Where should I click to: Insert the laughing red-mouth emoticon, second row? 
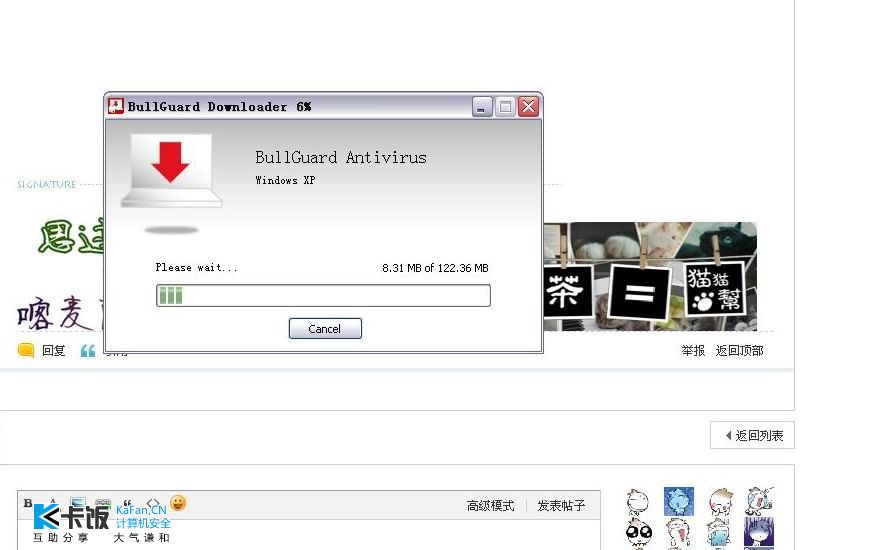pos(678,533)
